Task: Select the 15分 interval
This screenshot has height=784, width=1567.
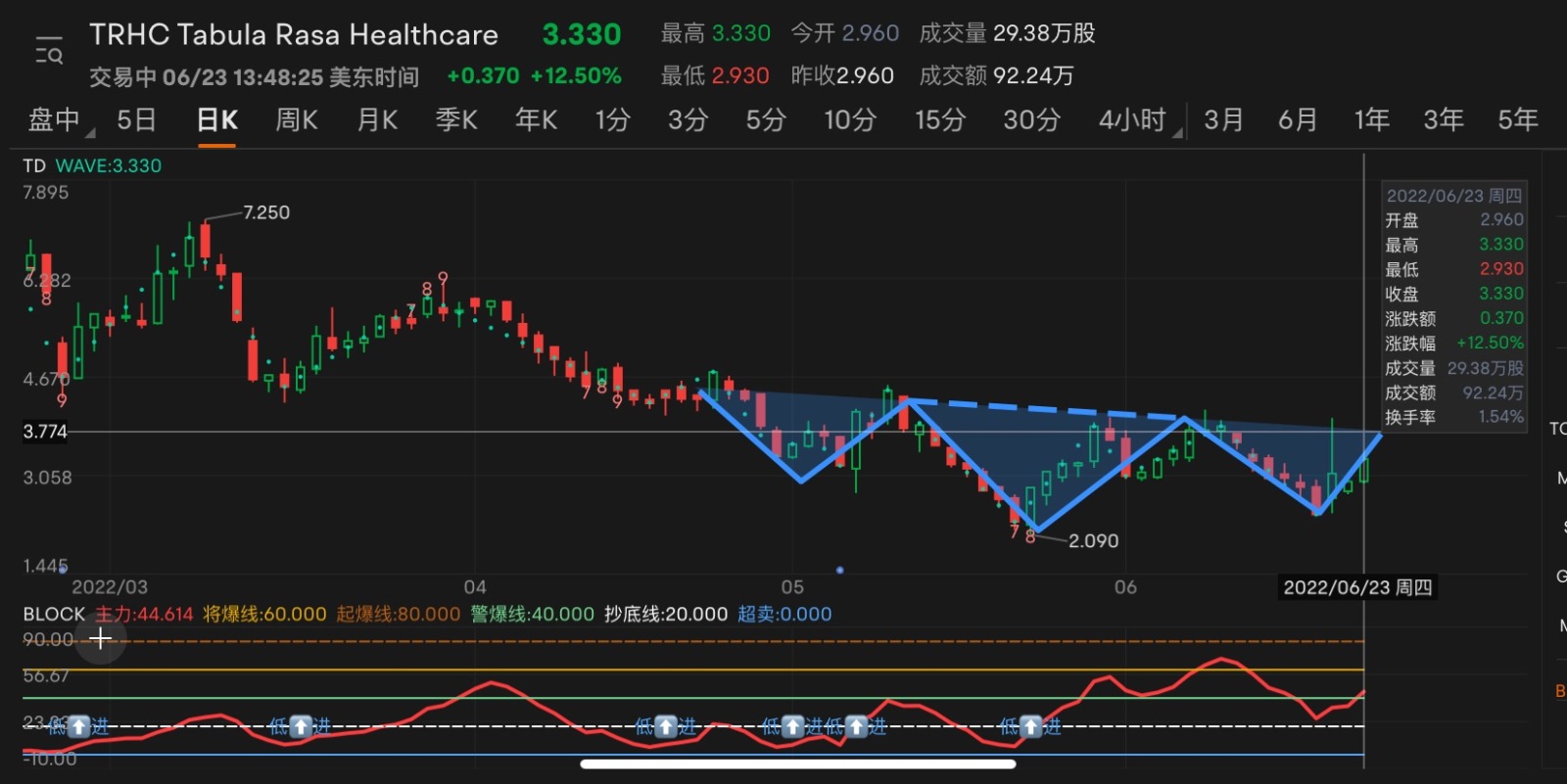Action: click(x=940, y=119)
